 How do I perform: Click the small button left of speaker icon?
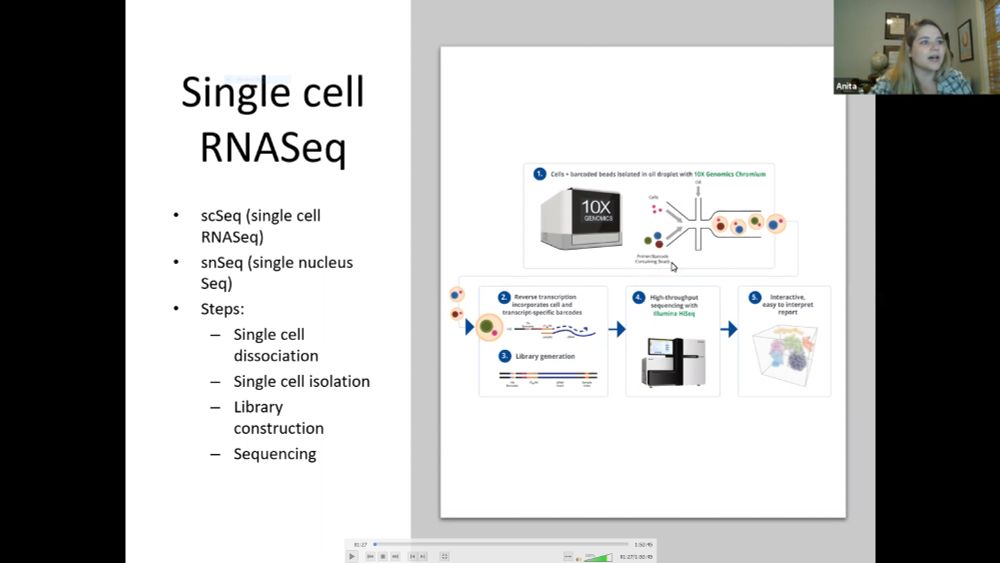point(568,556)
